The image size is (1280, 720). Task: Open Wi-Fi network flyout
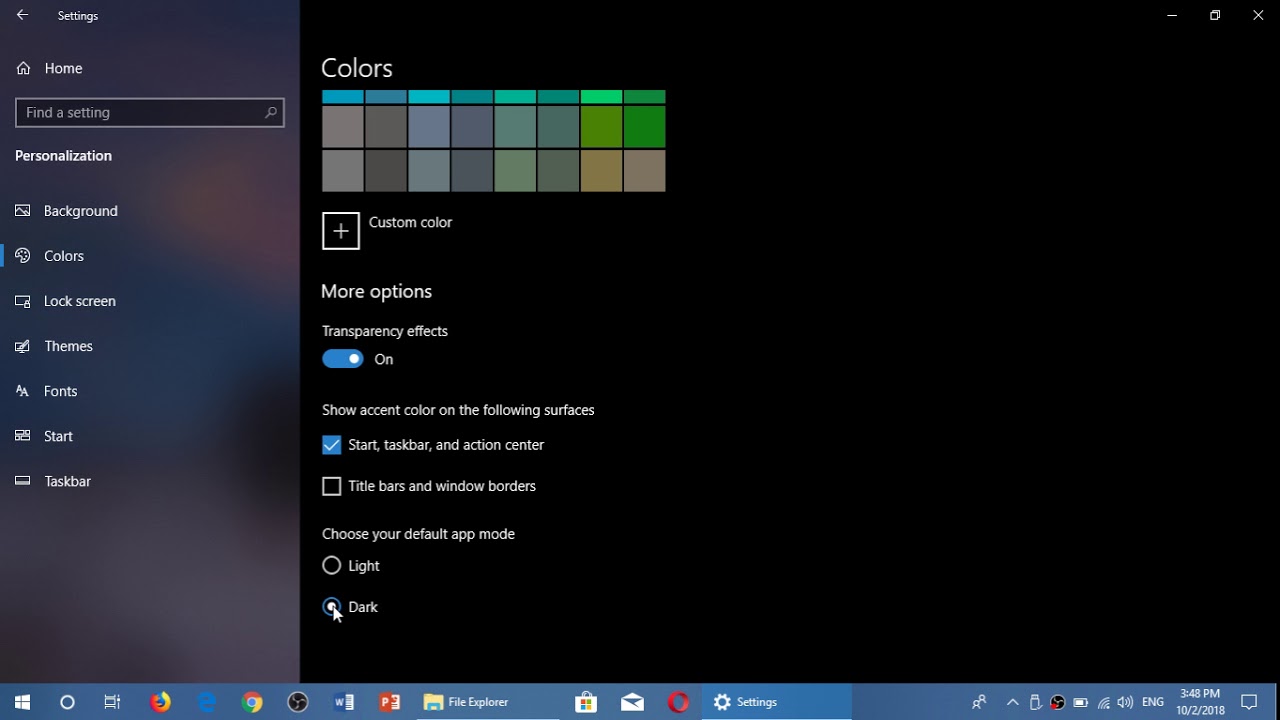pos(1104,702)
